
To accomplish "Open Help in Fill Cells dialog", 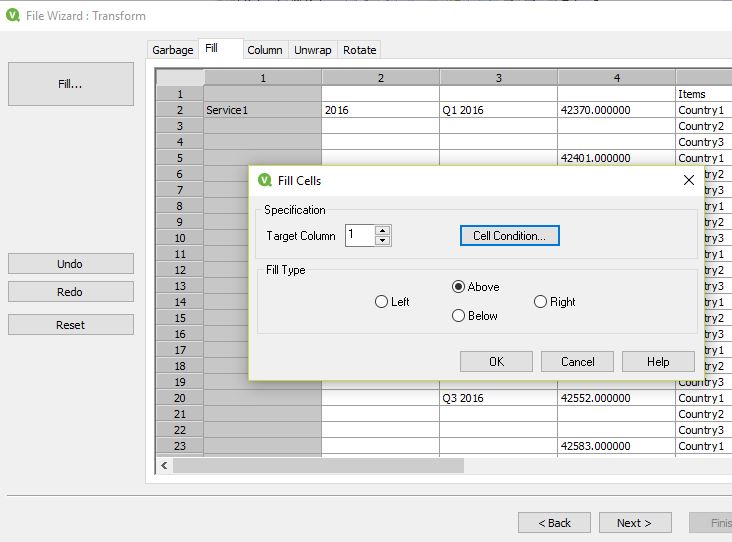I will coord(658,362).
